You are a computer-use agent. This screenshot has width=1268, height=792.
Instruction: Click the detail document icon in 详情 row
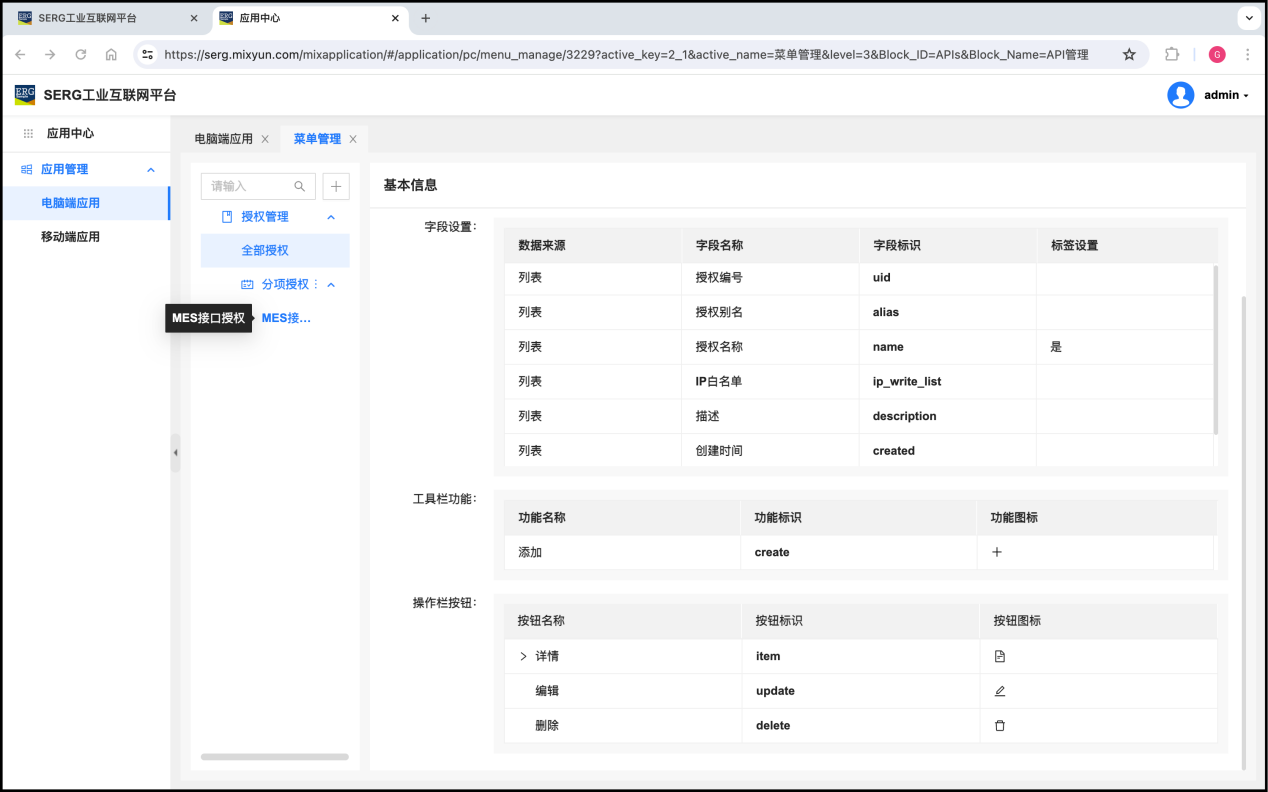pos(999,656)
